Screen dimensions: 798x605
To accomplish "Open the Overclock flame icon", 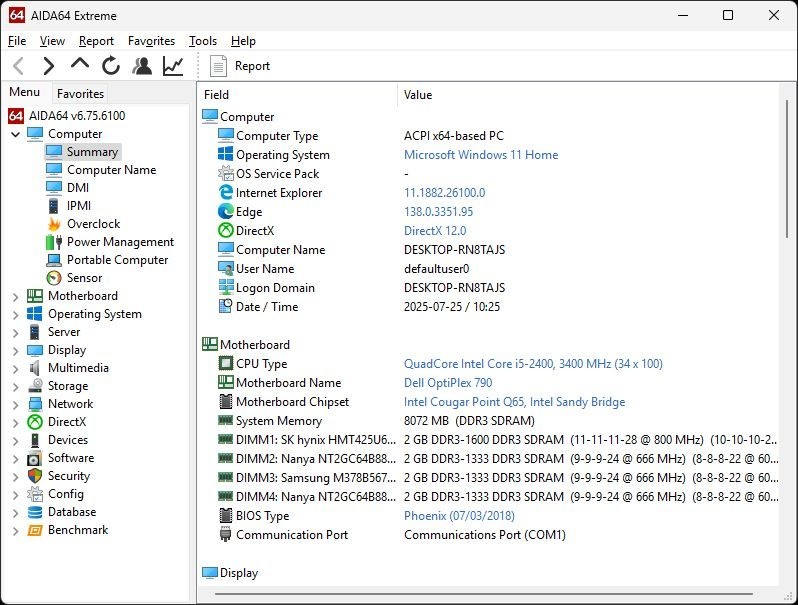I will pyautogui.click(x=54, y=224).
